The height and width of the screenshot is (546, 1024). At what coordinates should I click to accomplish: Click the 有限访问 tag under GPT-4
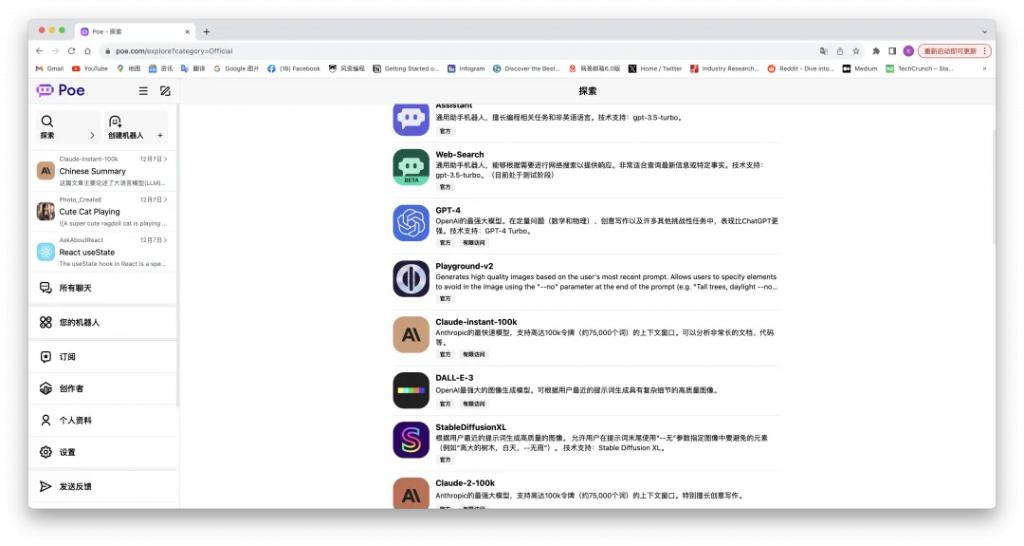473,242
